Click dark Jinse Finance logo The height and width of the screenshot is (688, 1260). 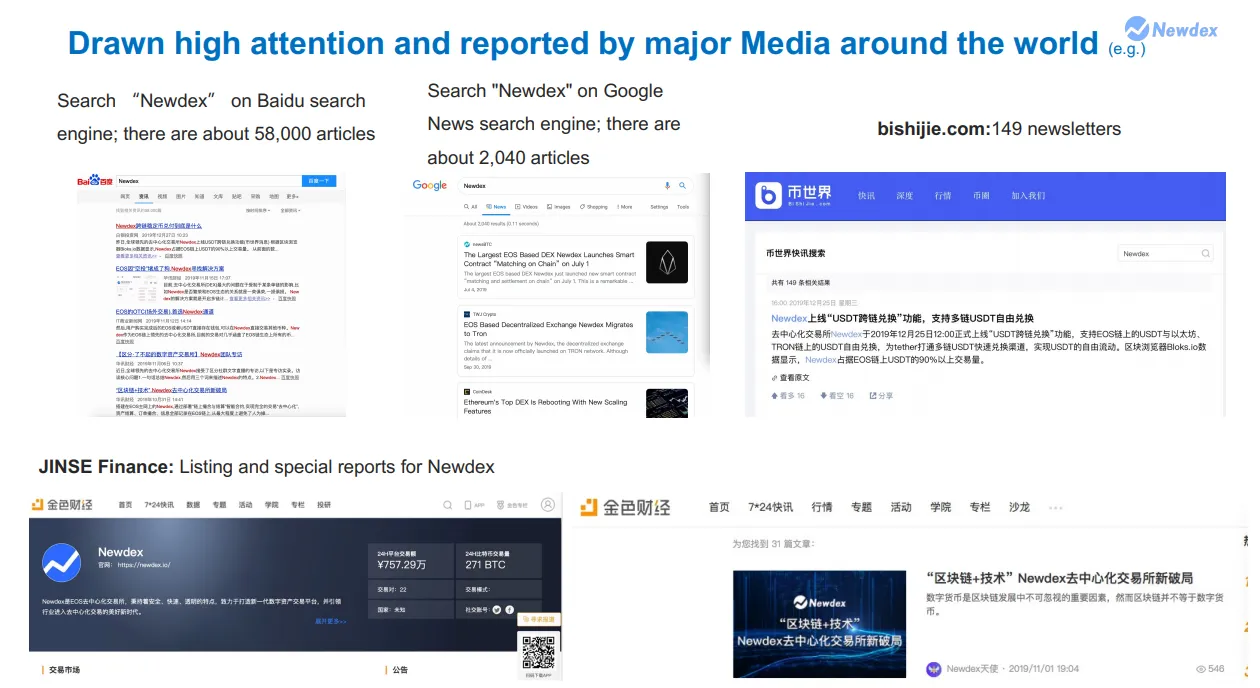pyautogui.click(x=62, y=505)
